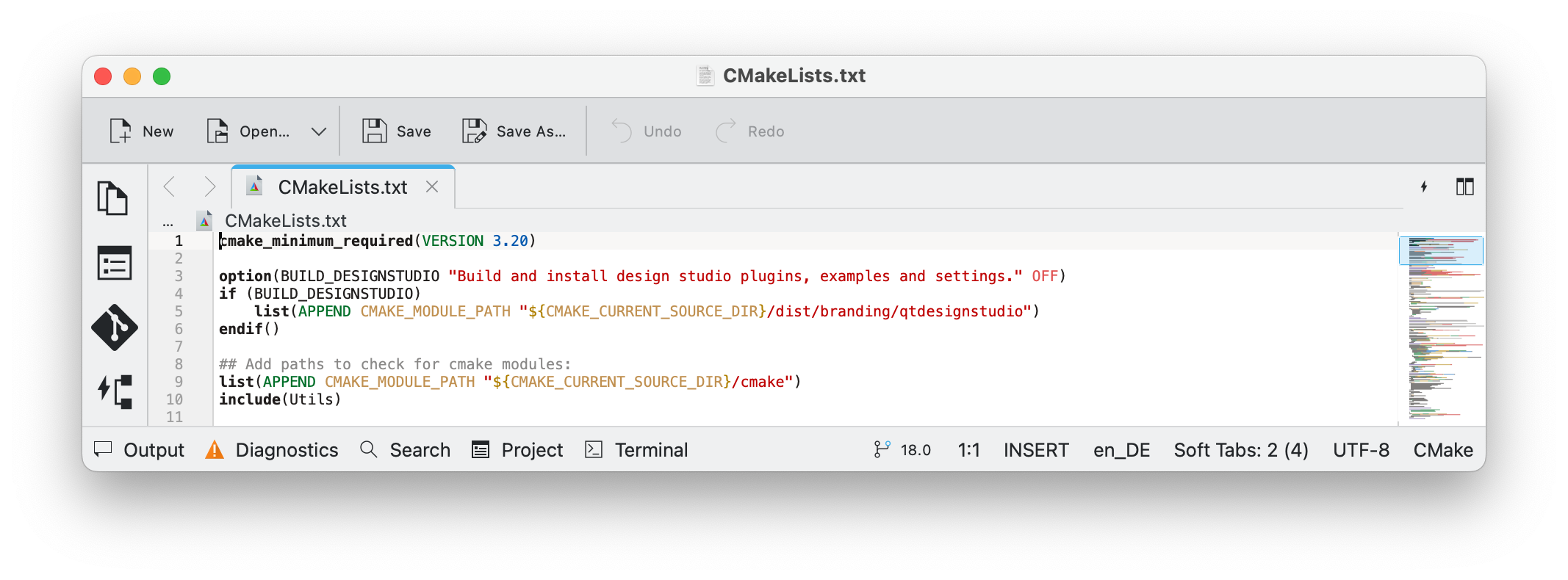
Task: Click the git branch 18.0 indicator
Action: [902, 450]
